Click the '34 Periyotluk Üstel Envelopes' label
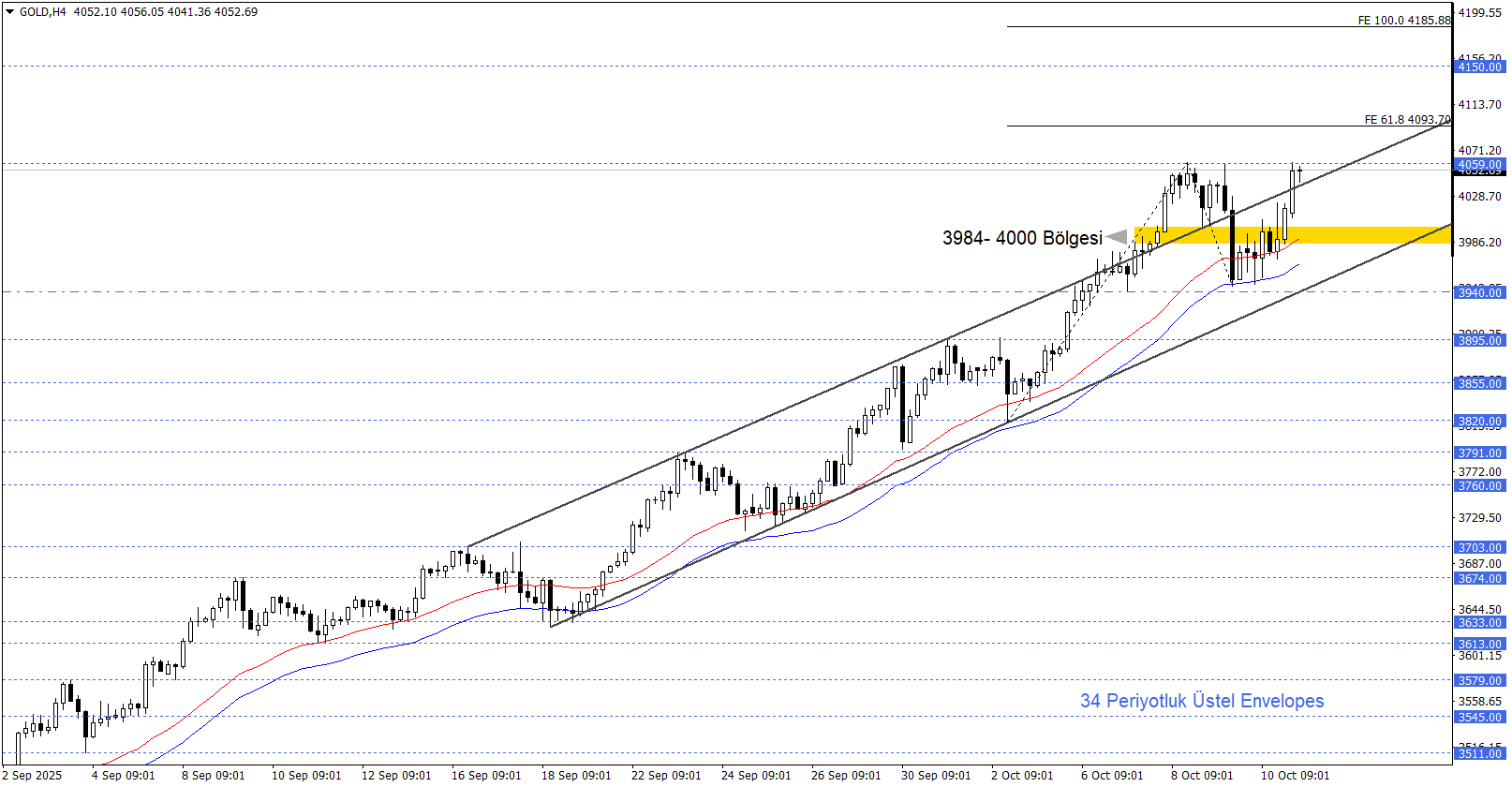The width and height of the screenshot is (1512, 787). coord(1202,701)
